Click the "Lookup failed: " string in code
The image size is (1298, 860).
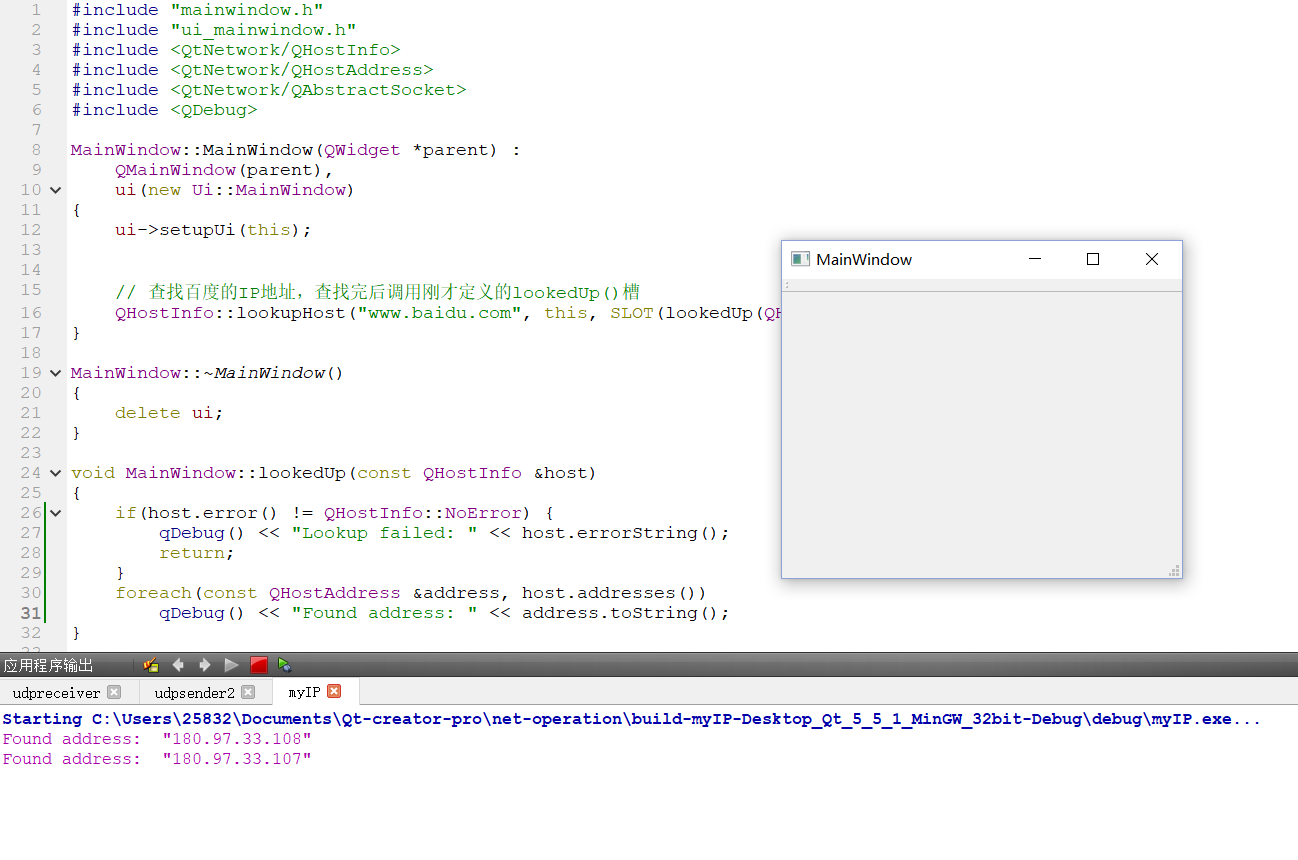coord(384,533)
